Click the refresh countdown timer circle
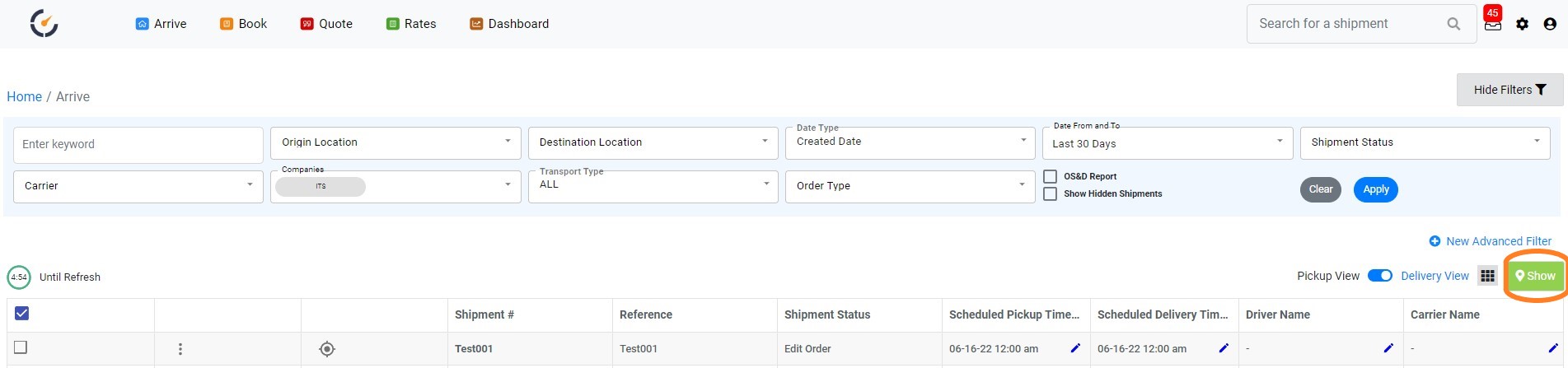This screenshot has width=1568, height=368. point(19,277)
